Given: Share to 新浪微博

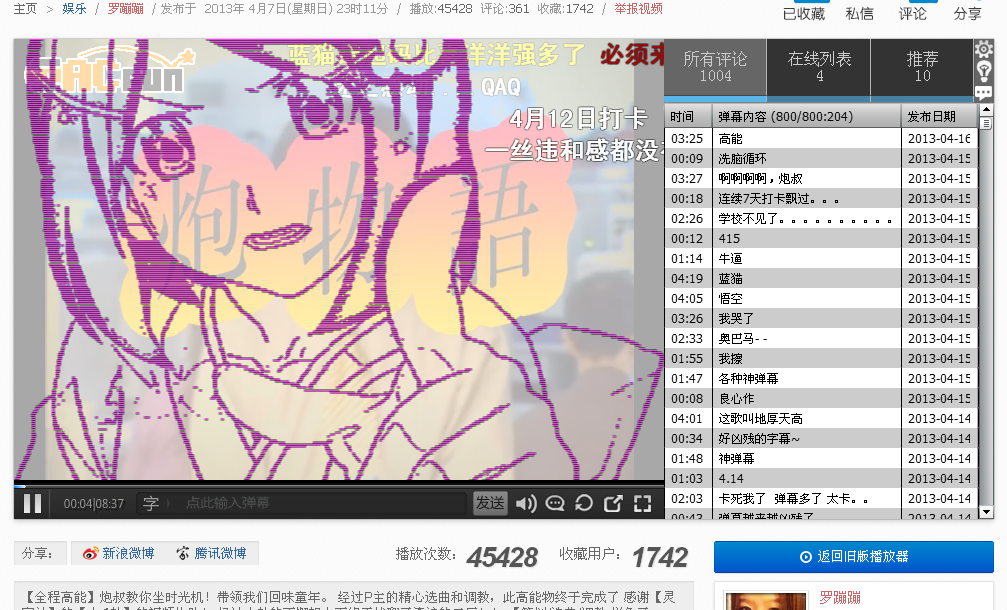Looking at the screenshot, I should click(119, 553).
